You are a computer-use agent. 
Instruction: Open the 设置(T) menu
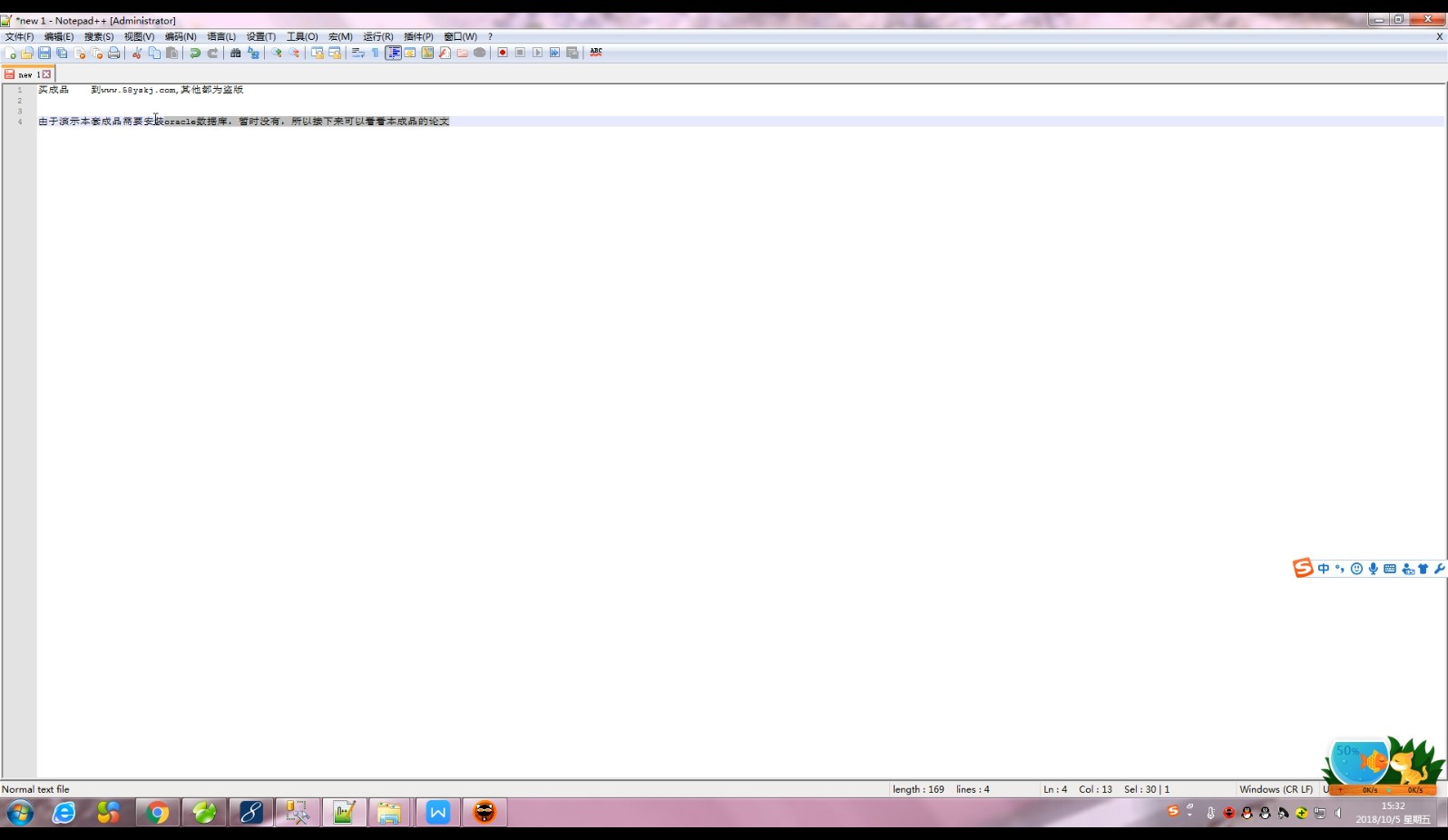tap(261, 37)
